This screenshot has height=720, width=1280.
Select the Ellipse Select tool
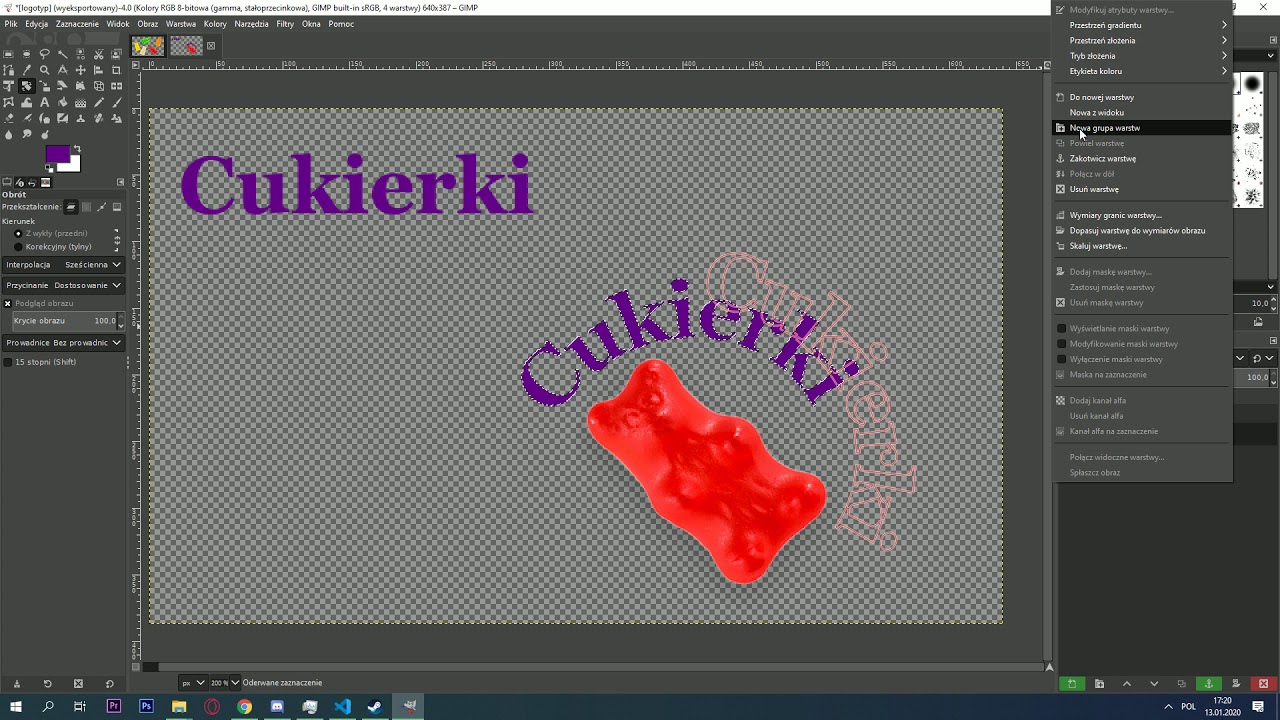[x=26, y=54]
